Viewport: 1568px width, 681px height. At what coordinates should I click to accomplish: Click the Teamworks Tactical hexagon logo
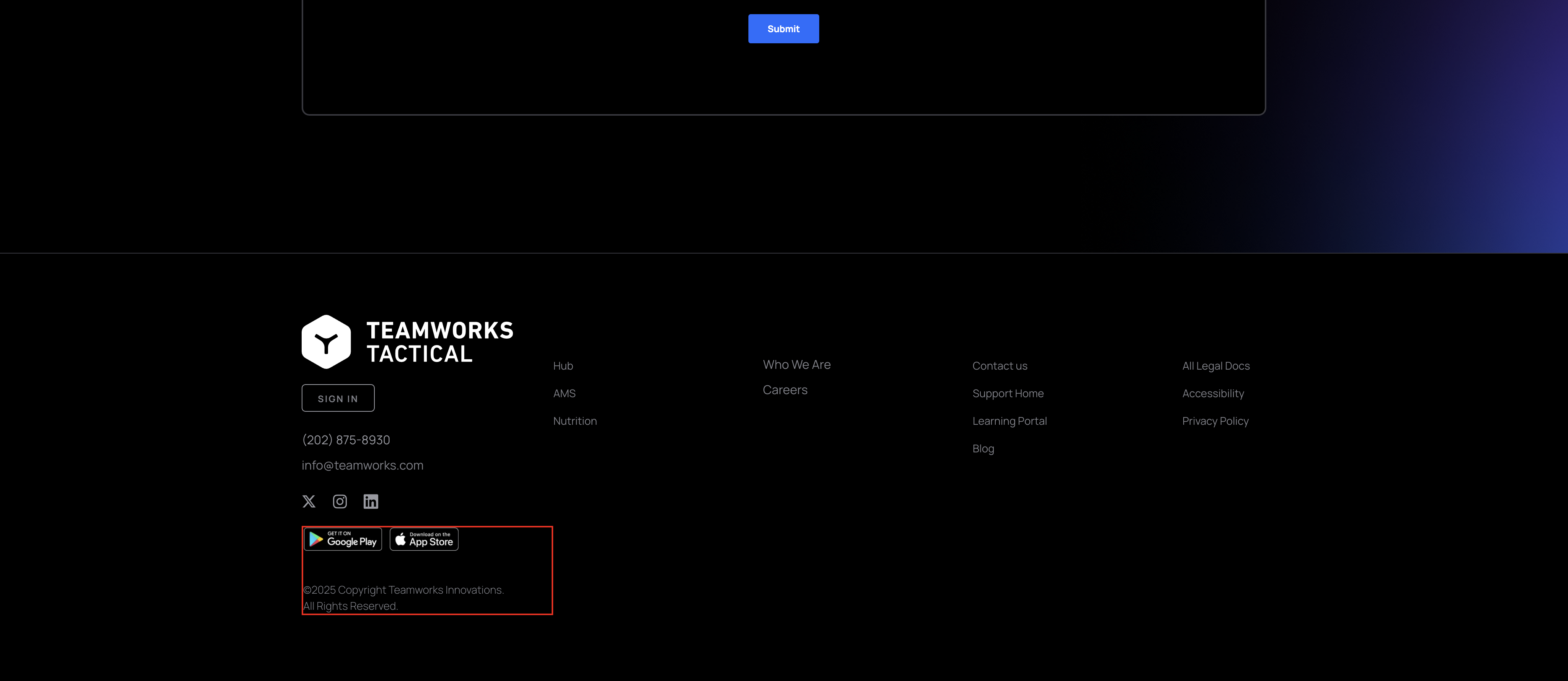(326, 342)
